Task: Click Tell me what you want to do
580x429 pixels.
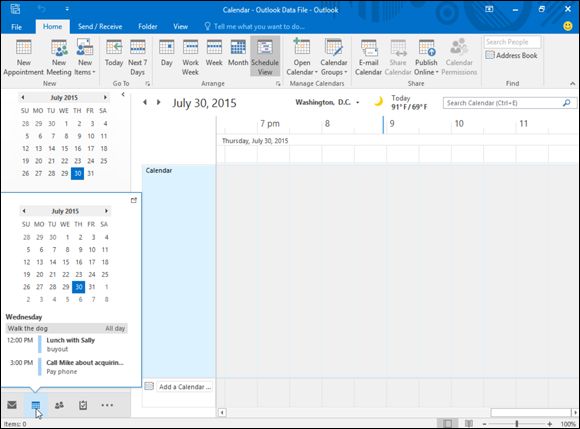Action: pyautogui.click(x=254, y=27)
